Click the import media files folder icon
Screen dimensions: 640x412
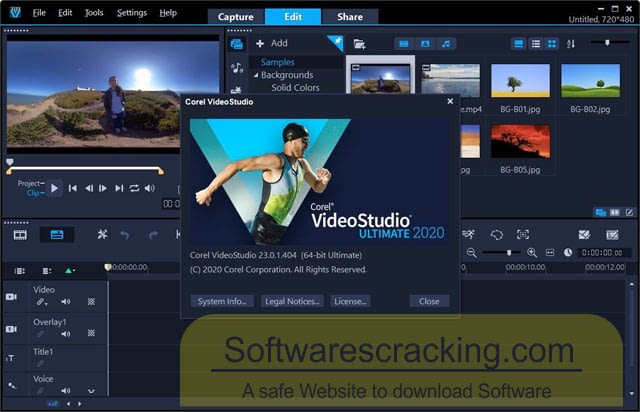[359, 44]
